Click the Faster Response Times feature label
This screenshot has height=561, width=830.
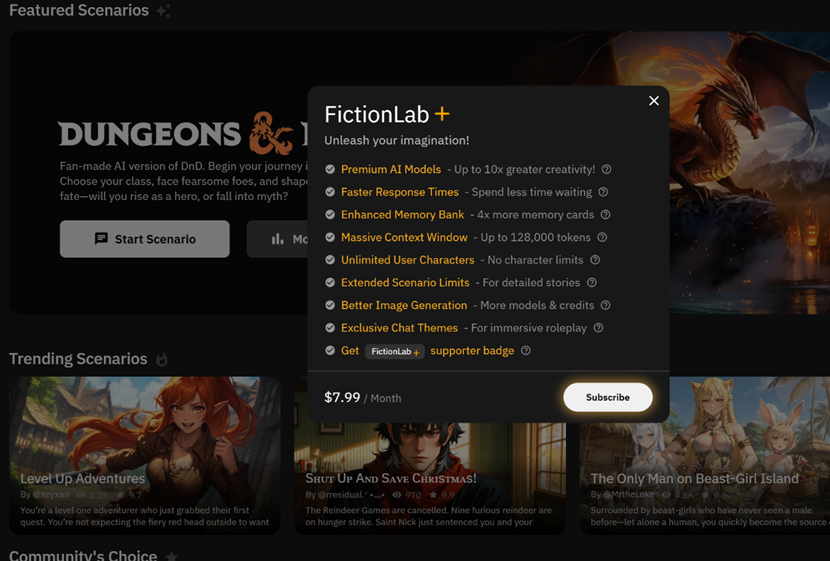tap(400, 192)
